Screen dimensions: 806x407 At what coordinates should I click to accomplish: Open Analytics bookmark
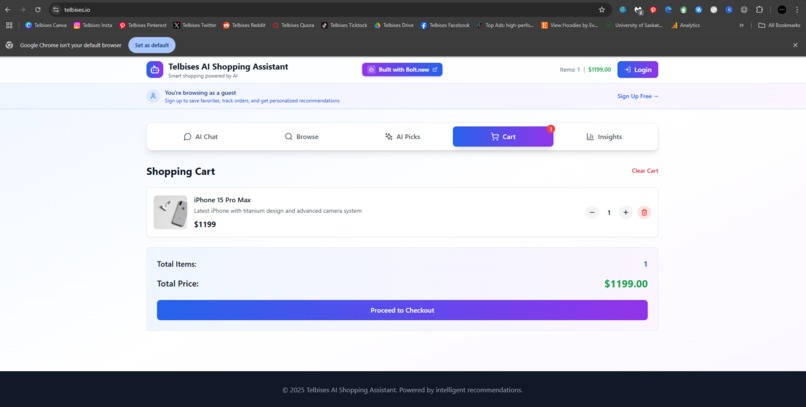(x=685, y=25)
